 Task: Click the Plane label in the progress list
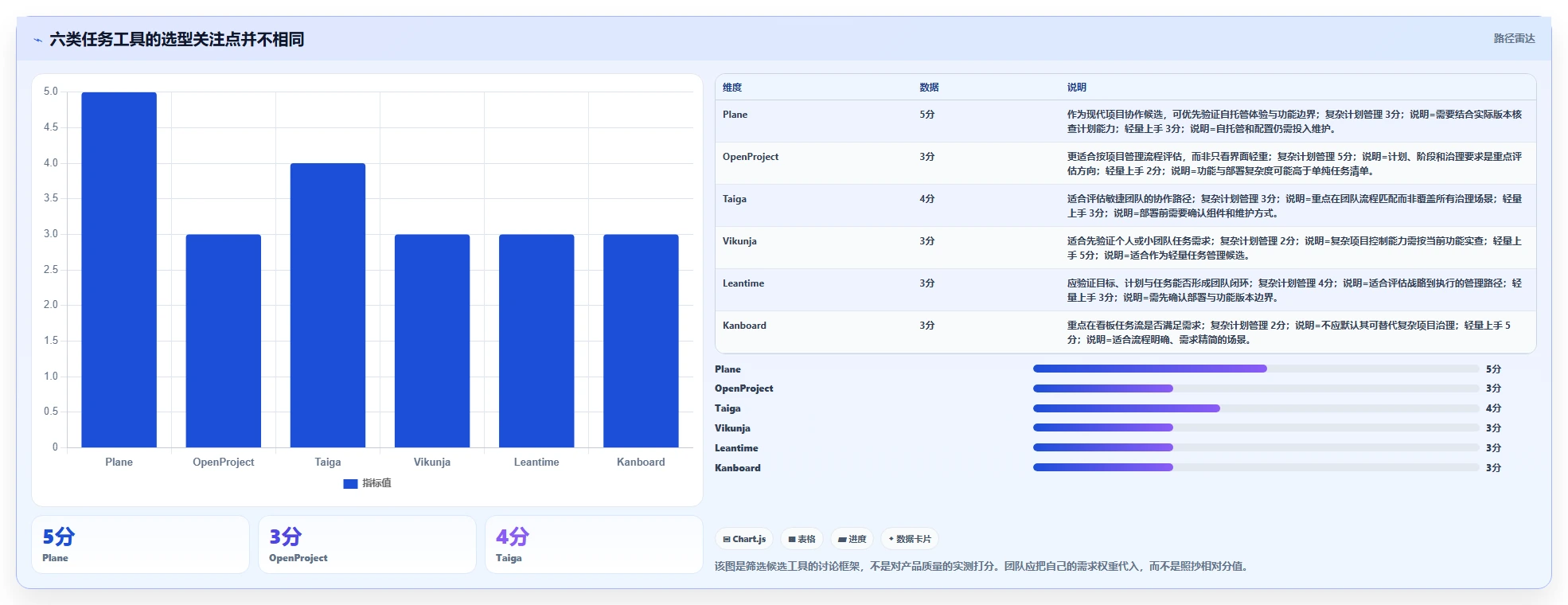point(727,369)
